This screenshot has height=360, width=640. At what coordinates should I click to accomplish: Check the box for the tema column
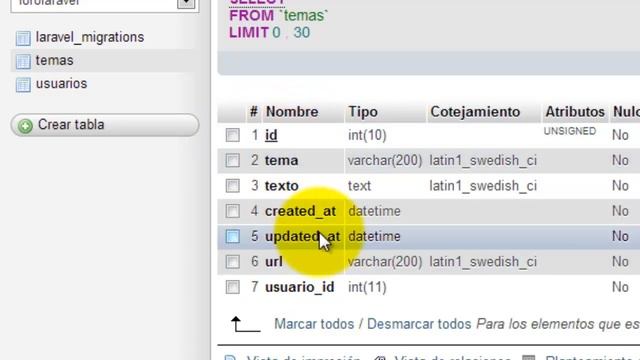233,160
